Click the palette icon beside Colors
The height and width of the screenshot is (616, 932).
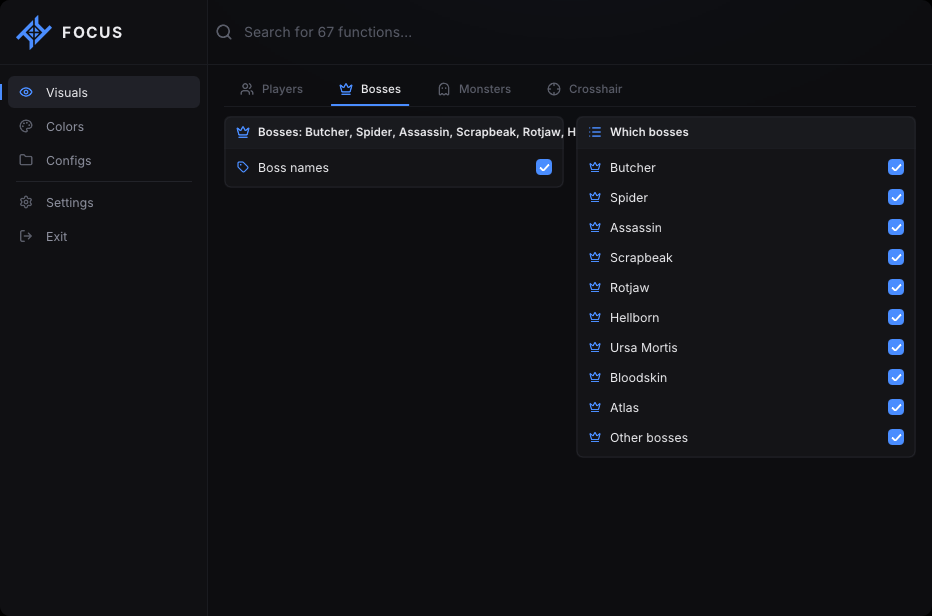click(x=26, y=126)
